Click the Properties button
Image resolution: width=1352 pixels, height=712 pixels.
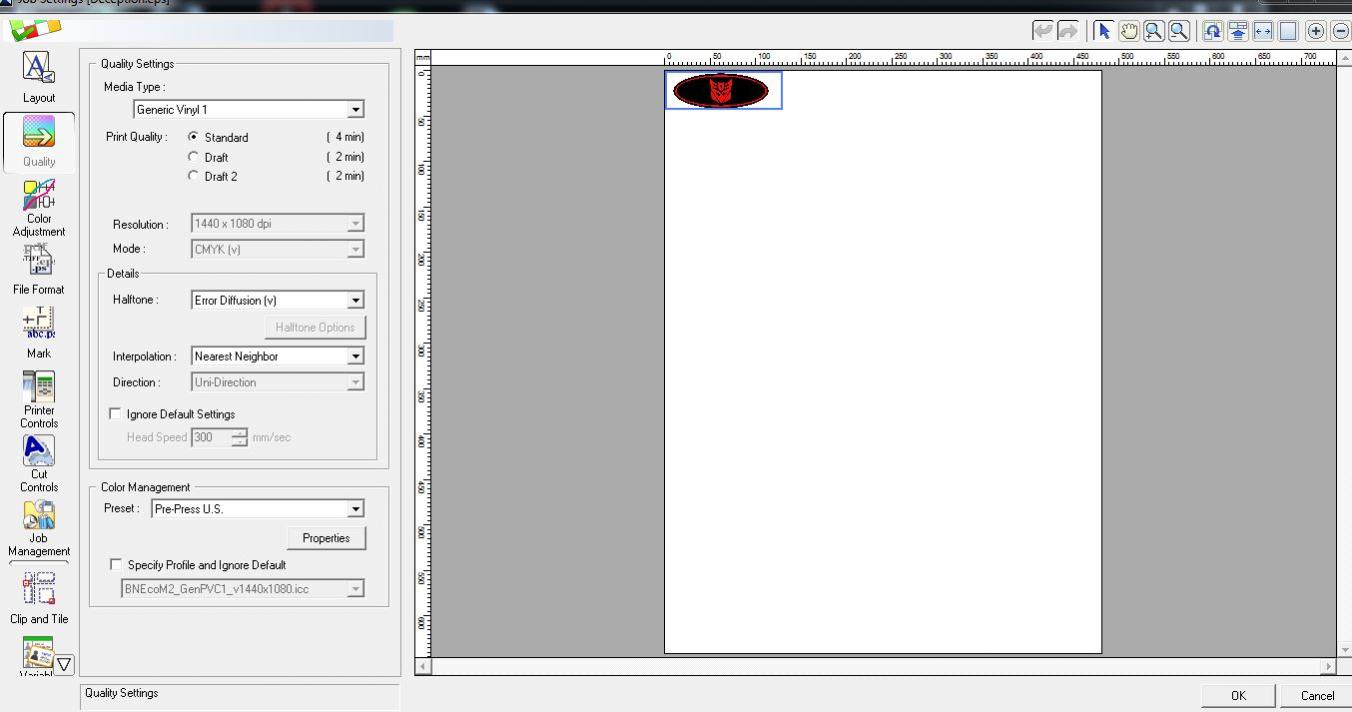326,538
